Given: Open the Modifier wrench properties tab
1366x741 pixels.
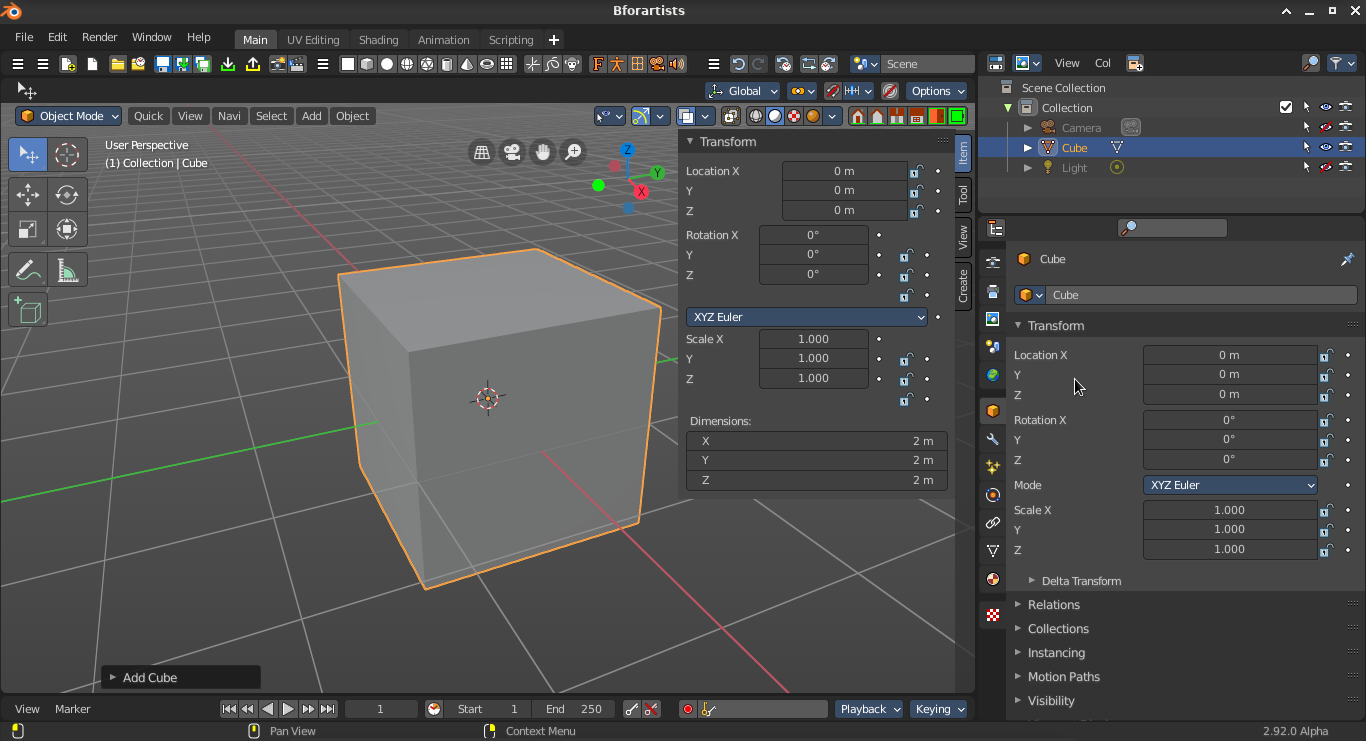Looking at the screenshot, I should [992, 439].
